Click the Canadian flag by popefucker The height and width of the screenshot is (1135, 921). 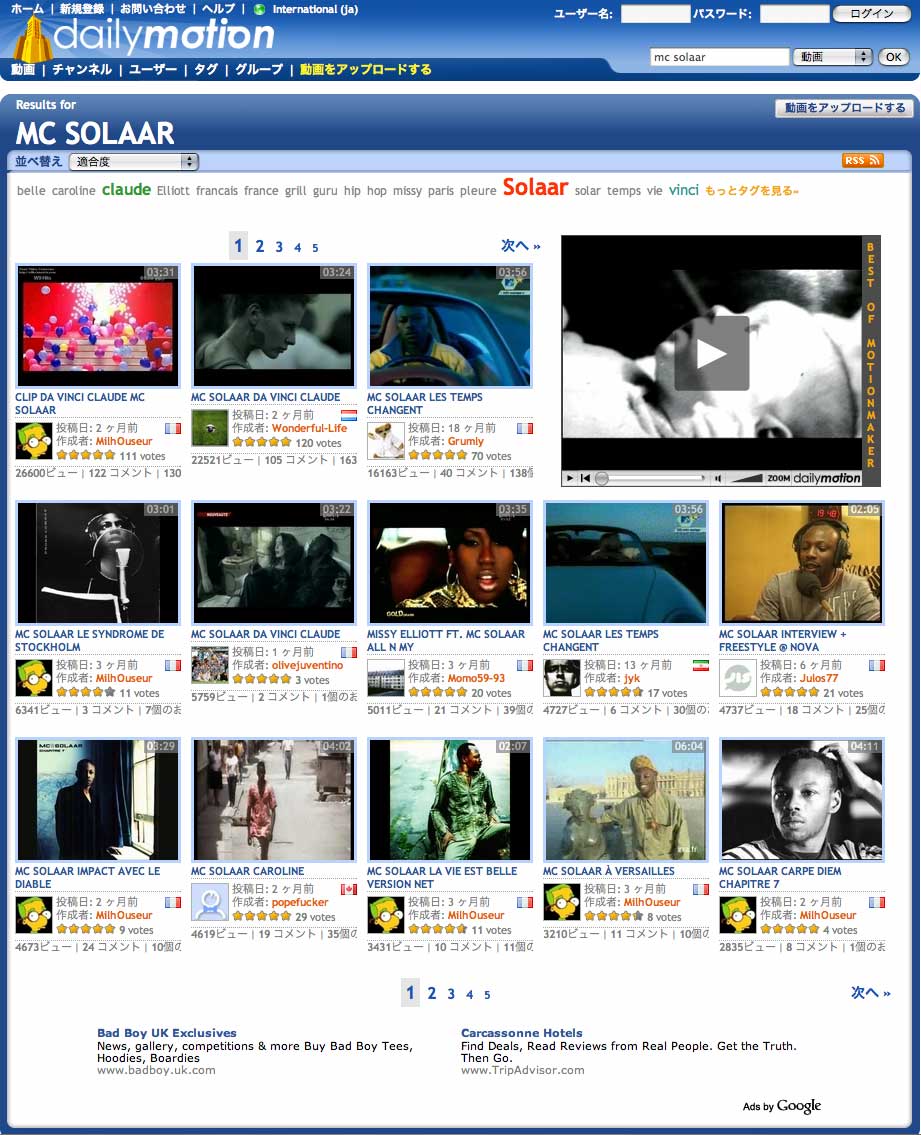coord(349,889)
